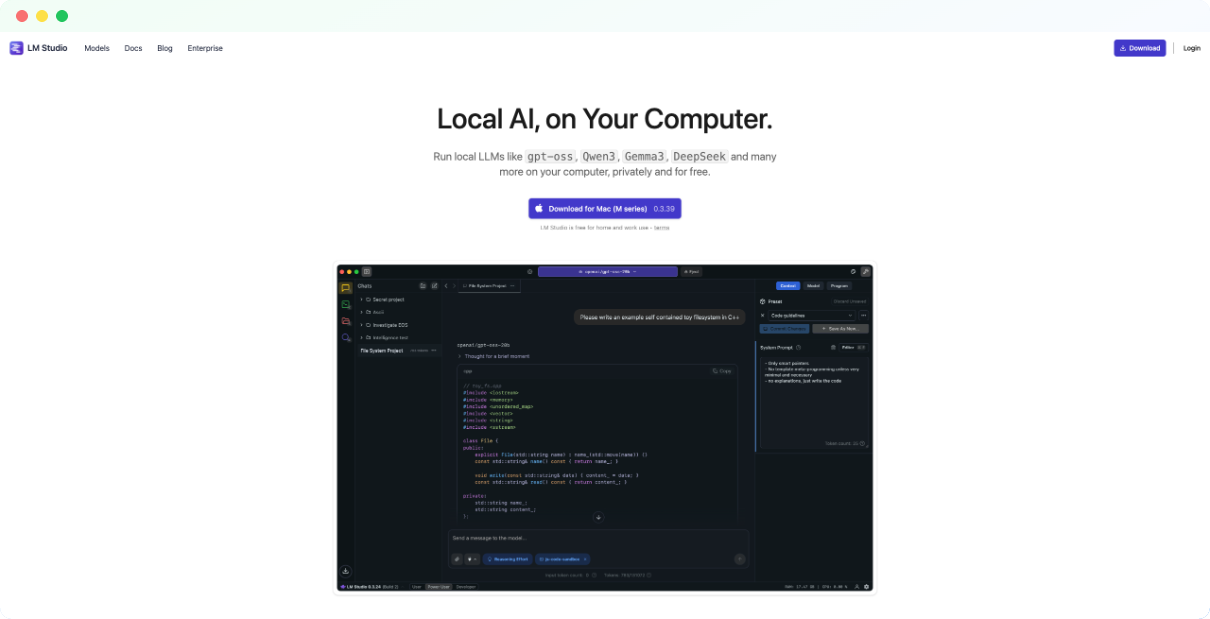Go to the Blog page
Image resolution: width=1210 pixels, height=619 pixels.
[x=165, y=48]
